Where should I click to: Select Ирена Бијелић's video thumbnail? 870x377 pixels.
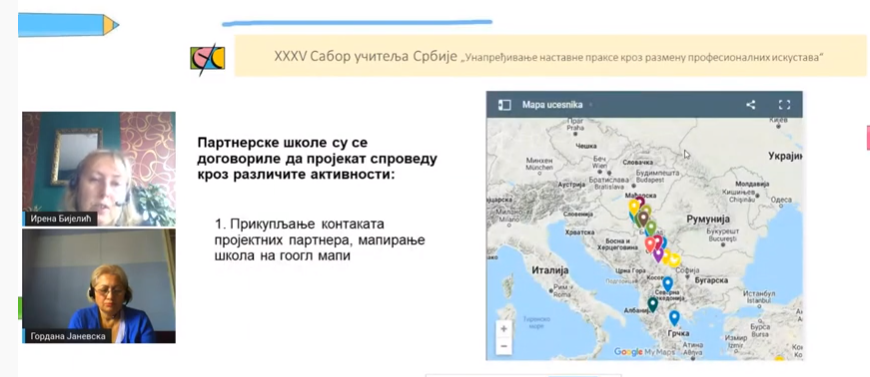[x=99, y=169]
